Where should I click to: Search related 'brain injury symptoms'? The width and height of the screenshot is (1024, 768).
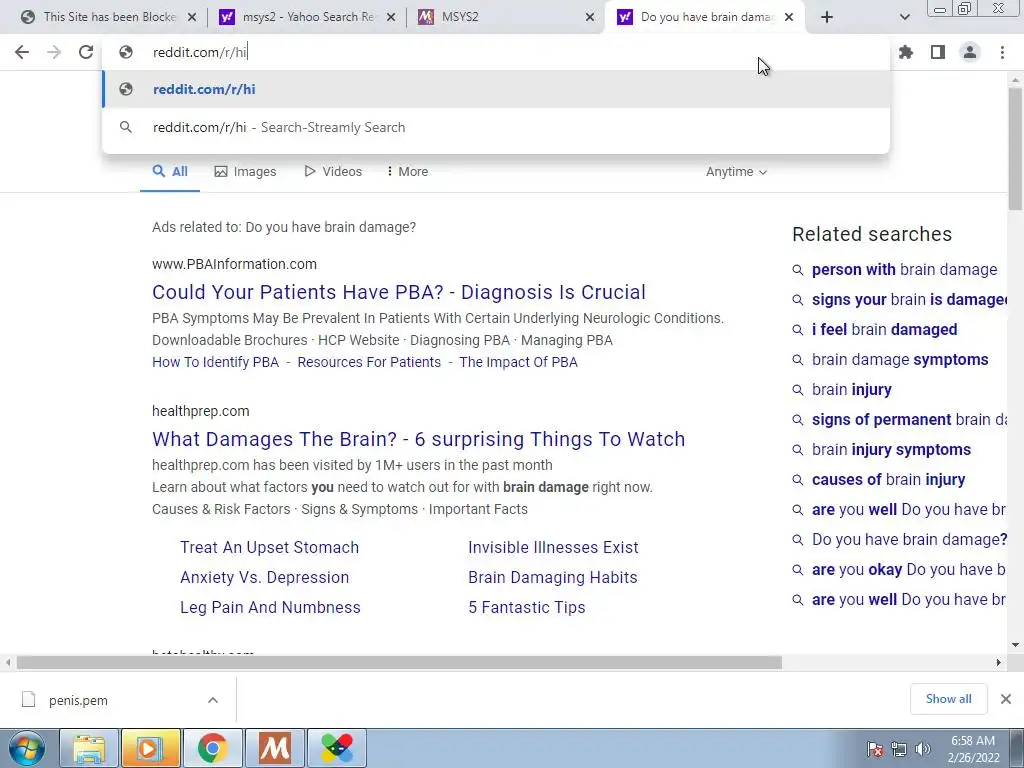pyautogui.click(x=891, y=450)
